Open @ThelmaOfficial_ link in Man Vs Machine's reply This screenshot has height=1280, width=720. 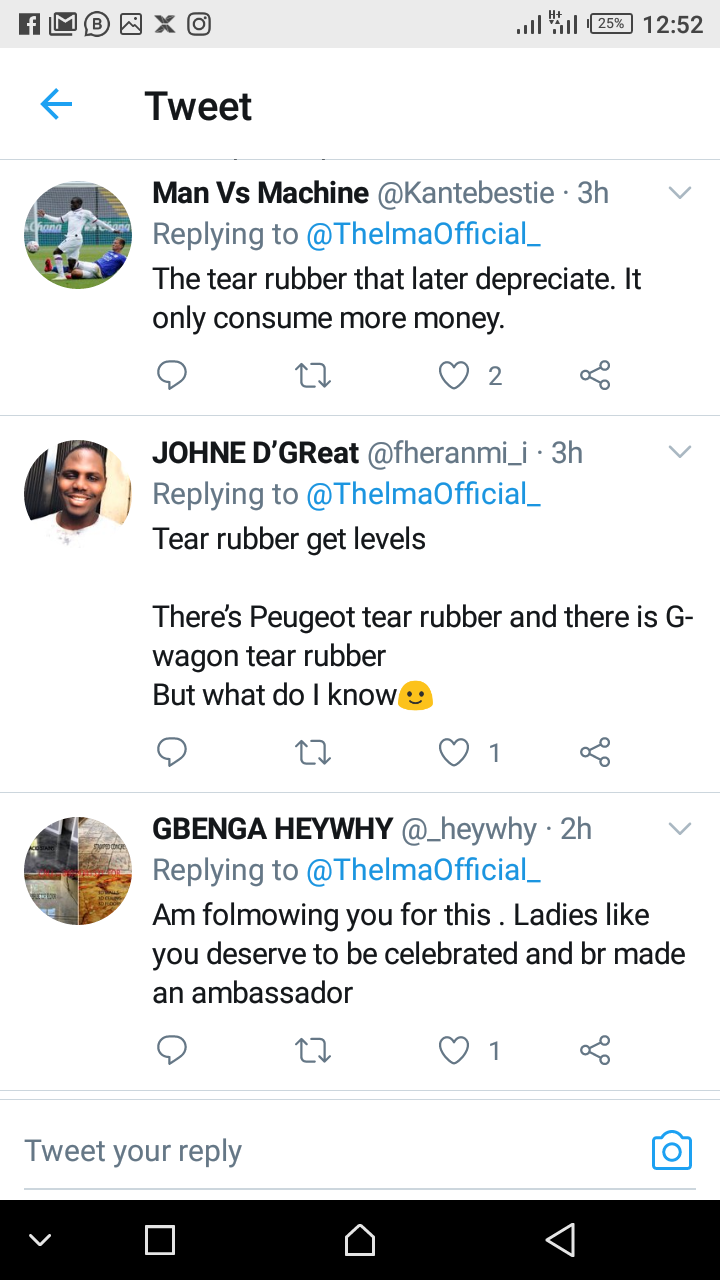pyautogui.click(x=423, y=234)
